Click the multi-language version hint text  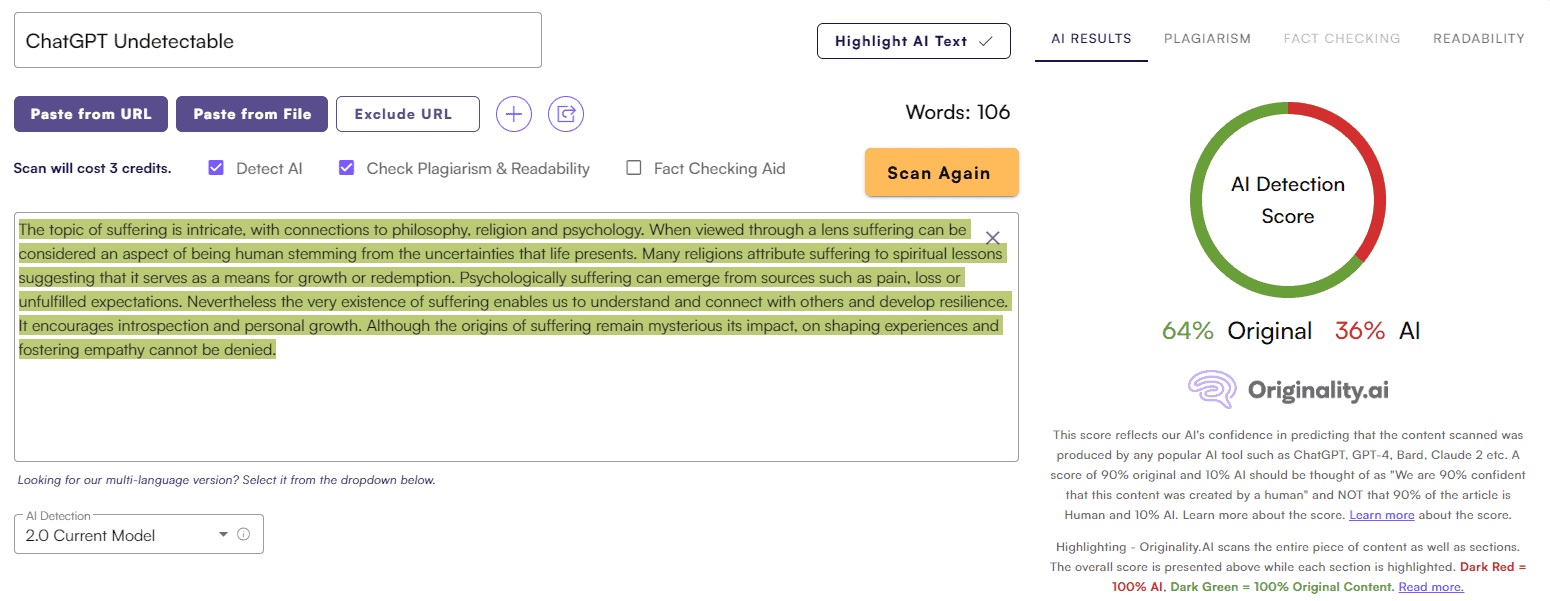click(x=226, y=480)
